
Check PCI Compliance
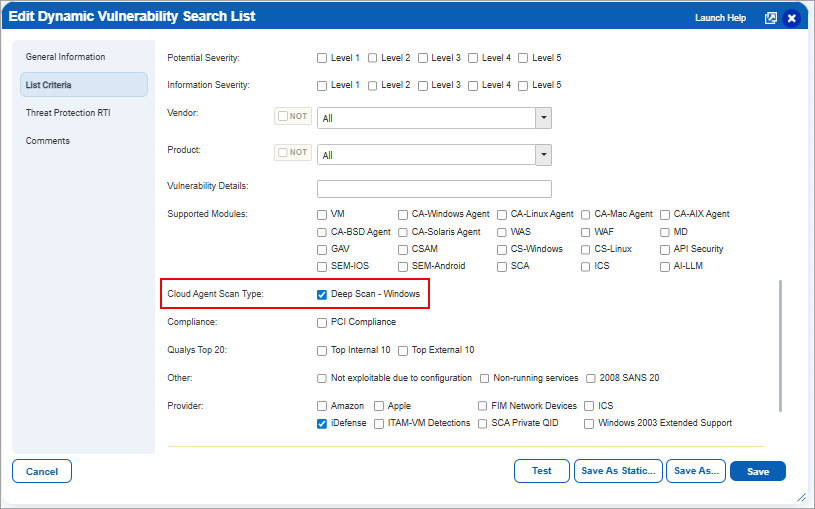(x=322, y=323)
